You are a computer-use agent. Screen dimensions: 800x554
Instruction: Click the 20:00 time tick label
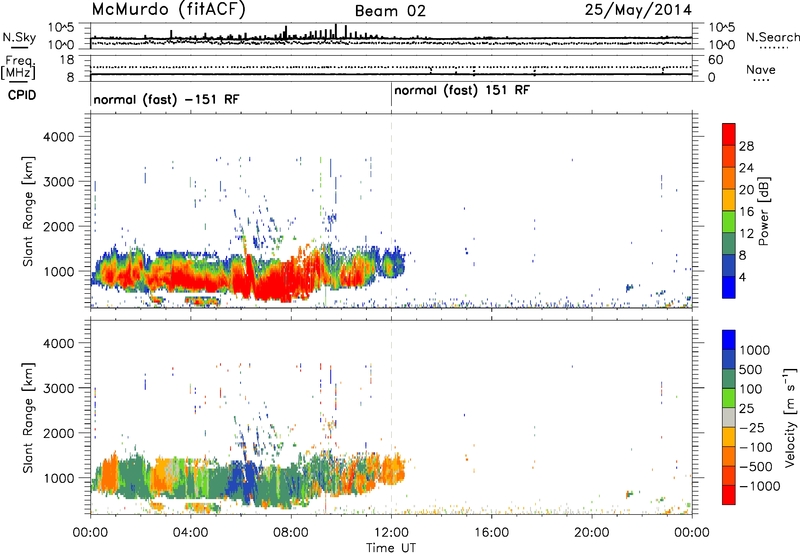pyautogui.click(x=591, y=533)
